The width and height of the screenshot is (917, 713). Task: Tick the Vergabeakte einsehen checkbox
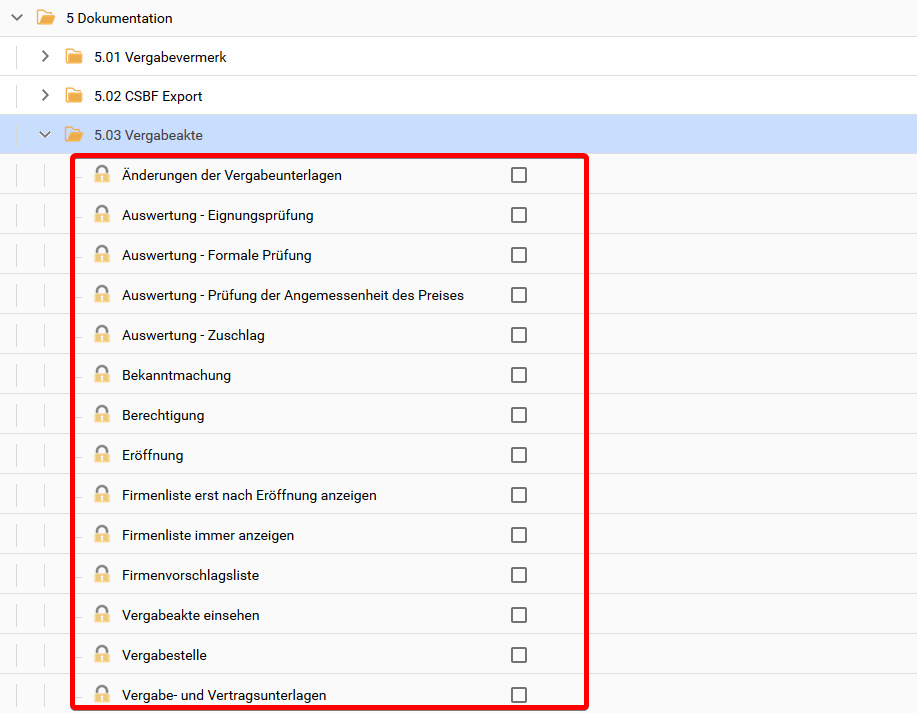(x=519, y=615)
